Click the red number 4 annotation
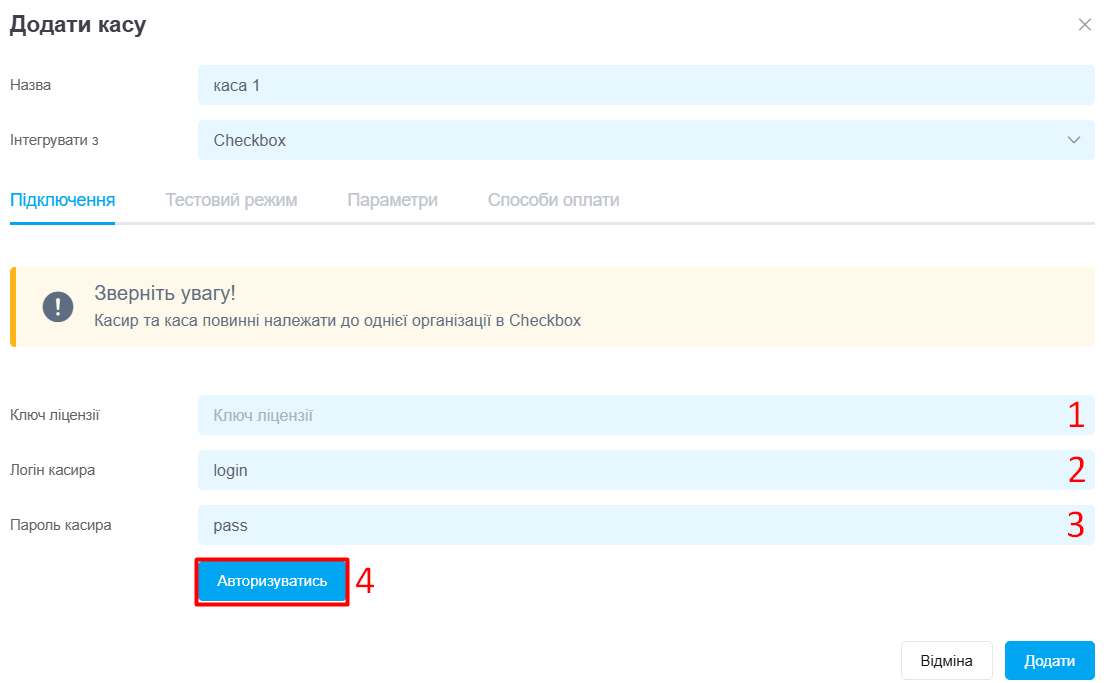Screen dimensions: 1108x683 365,581
